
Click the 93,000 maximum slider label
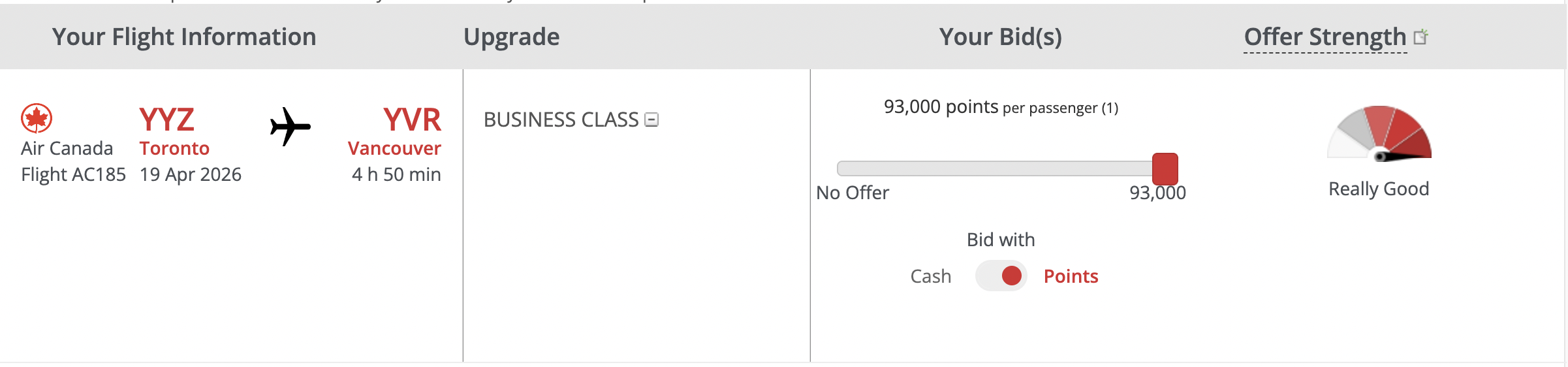[x=1157, y=193]
